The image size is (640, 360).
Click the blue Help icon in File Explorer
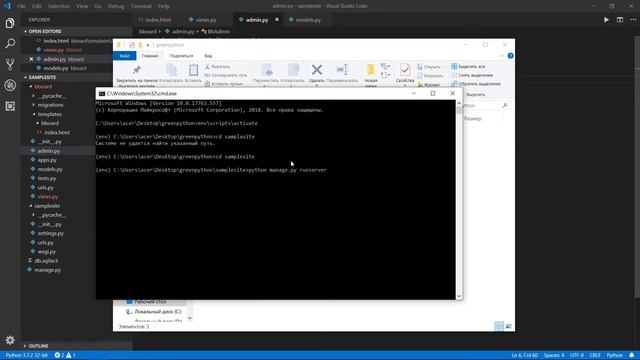click(x=511, y=56)
